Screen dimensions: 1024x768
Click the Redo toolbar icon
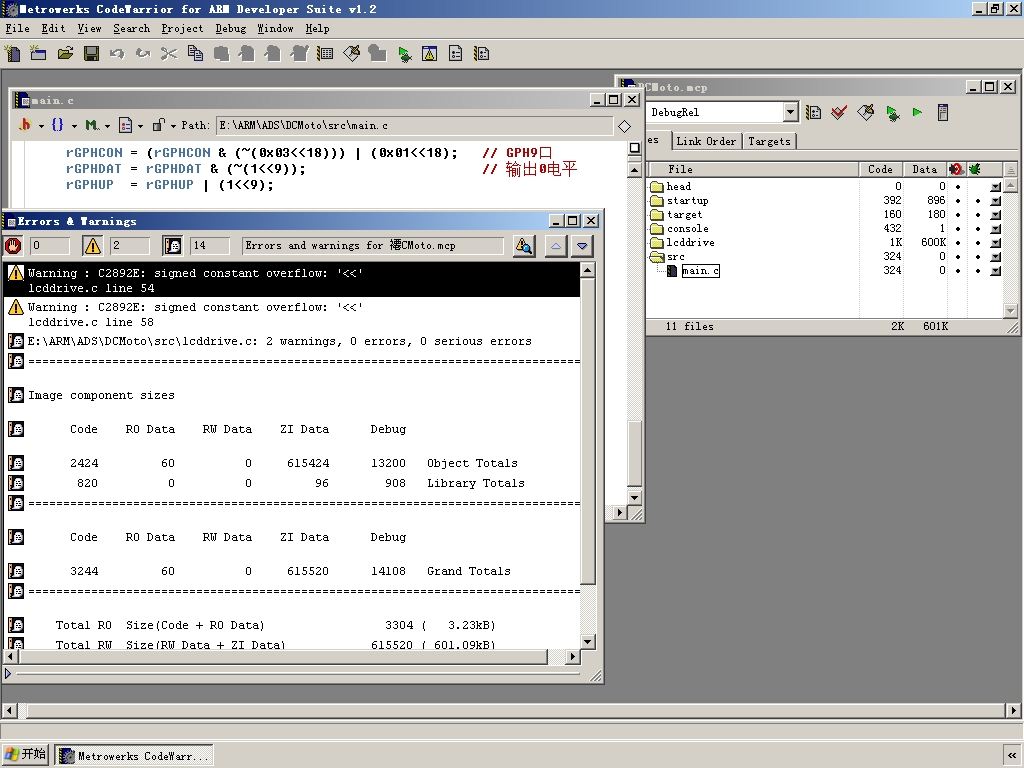143,54
